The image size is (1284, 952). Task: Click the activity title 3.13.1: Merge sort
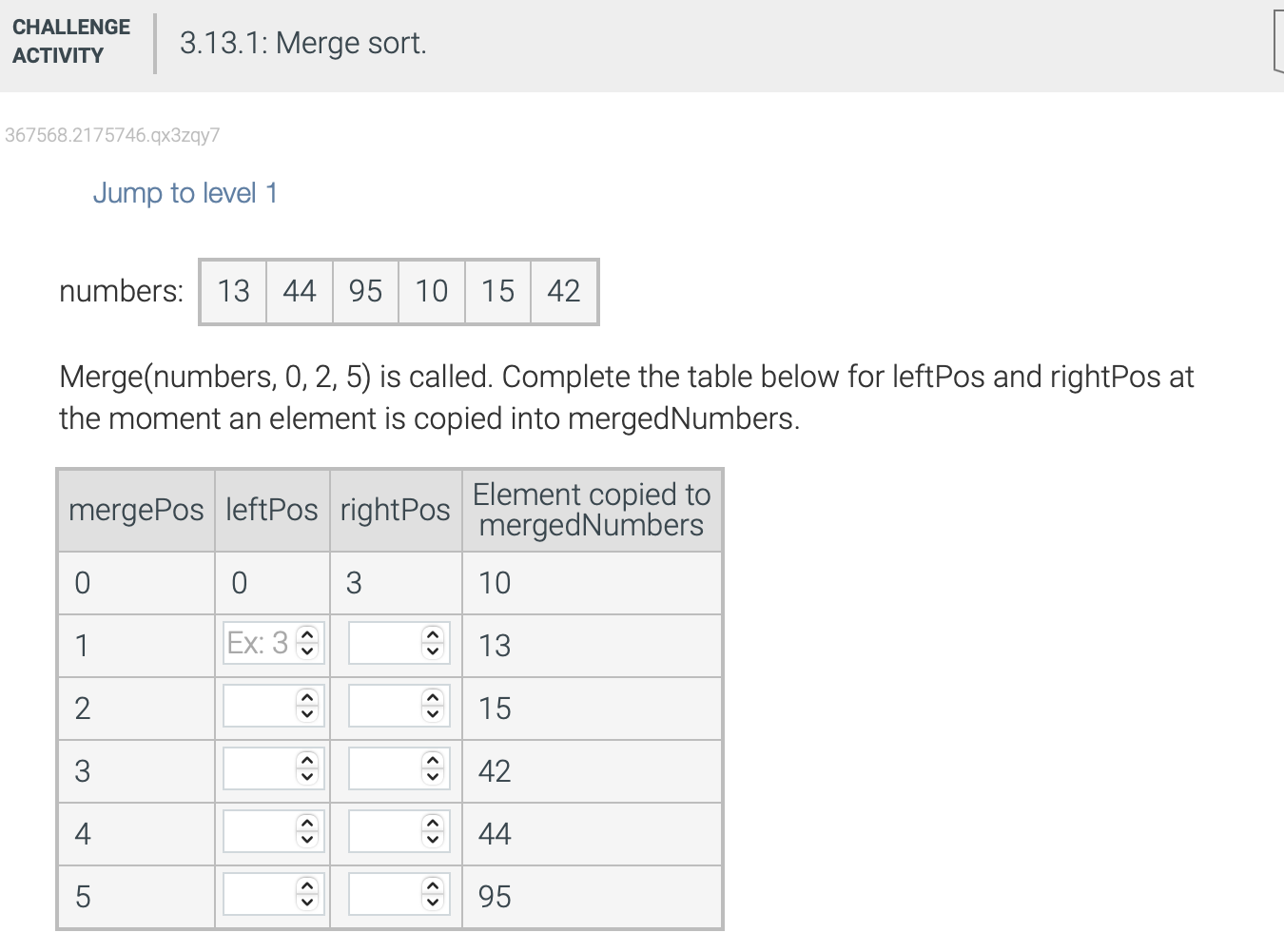click(x=302, y=43)
